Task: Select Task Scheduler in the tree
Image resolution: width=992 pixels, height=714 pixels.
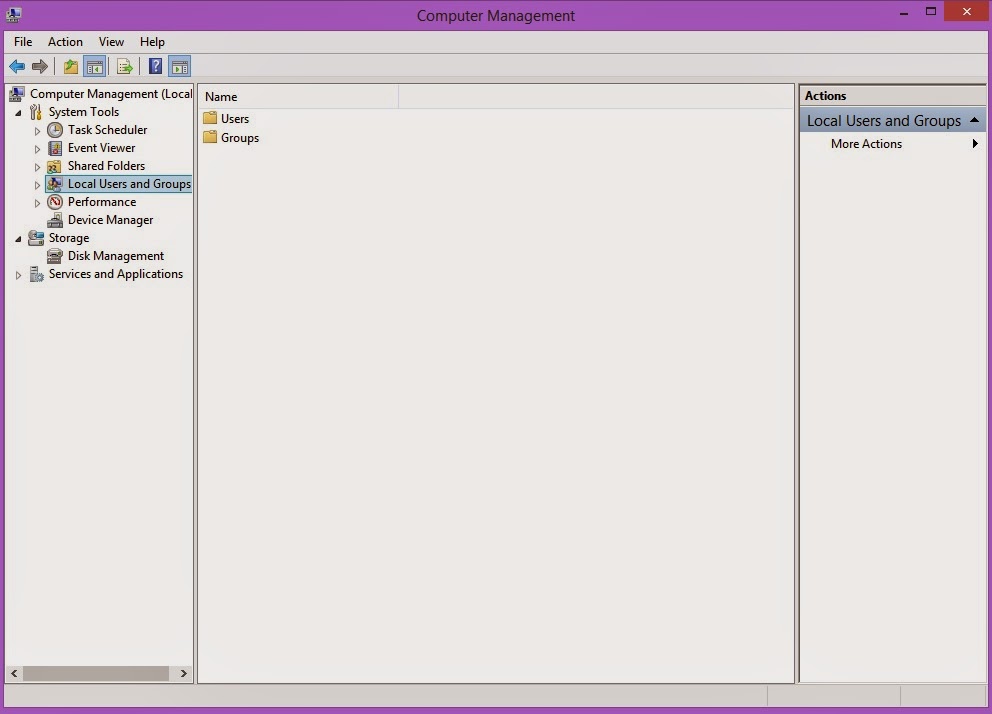Action: [x=107, y=130]
